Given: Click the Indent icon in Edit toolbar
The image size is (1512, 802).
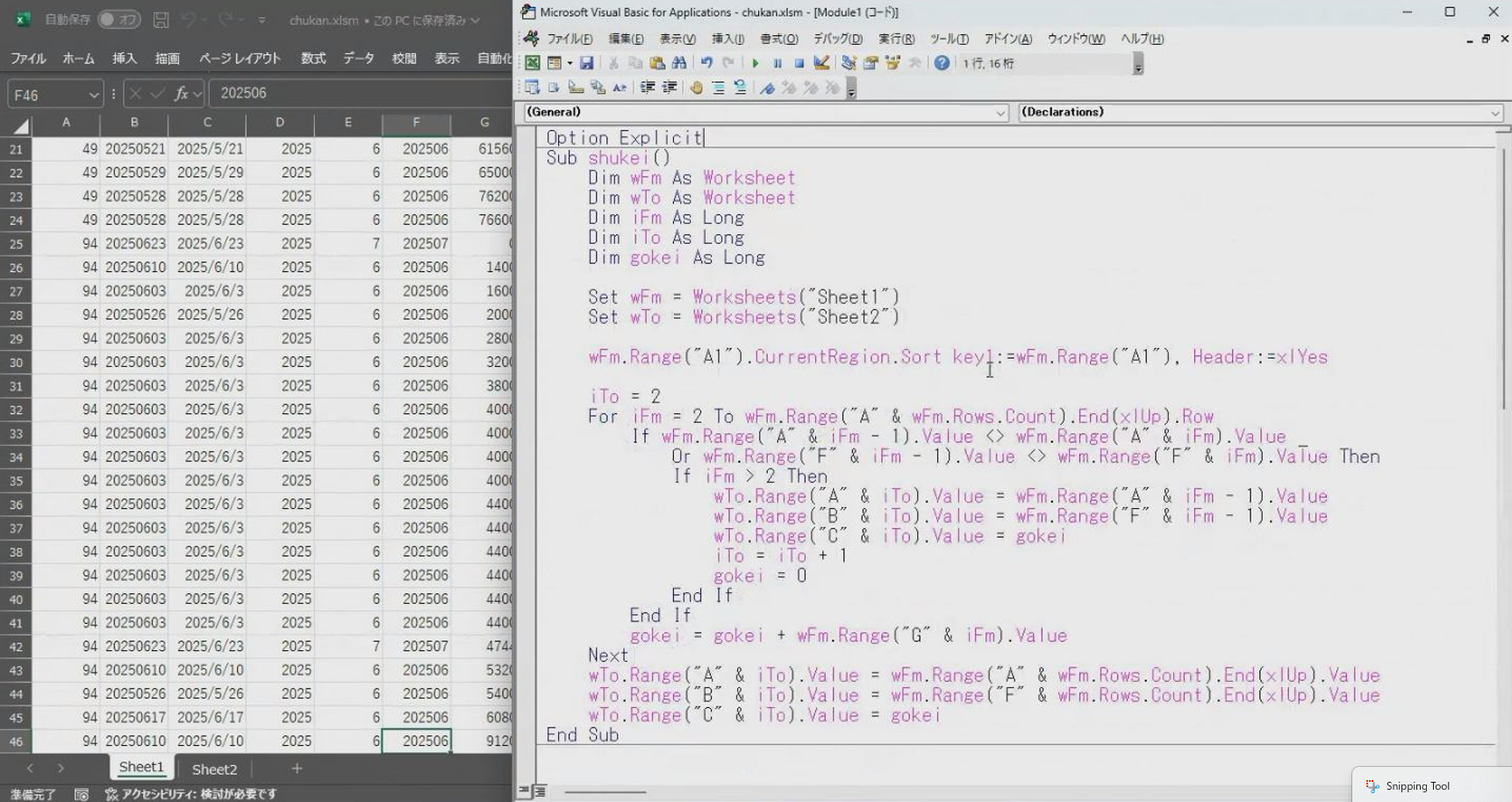Looking at the screenshot, I should pyautogui.click(x=648, y=88).
